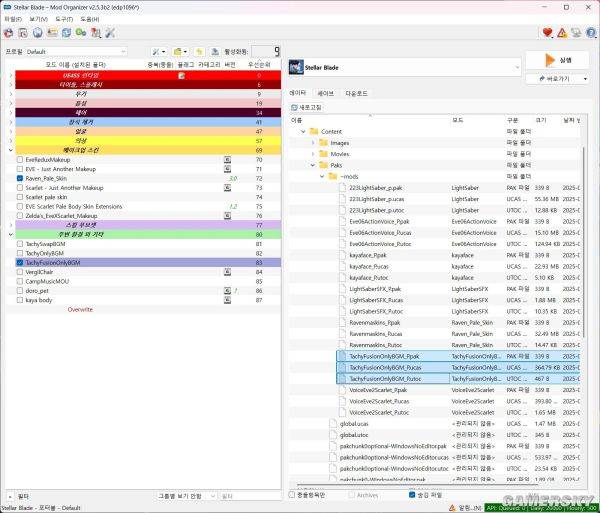Click the update monitor icon
This screenshot has height=513, width=600.
pyautogui.click(x=576, y=33)
